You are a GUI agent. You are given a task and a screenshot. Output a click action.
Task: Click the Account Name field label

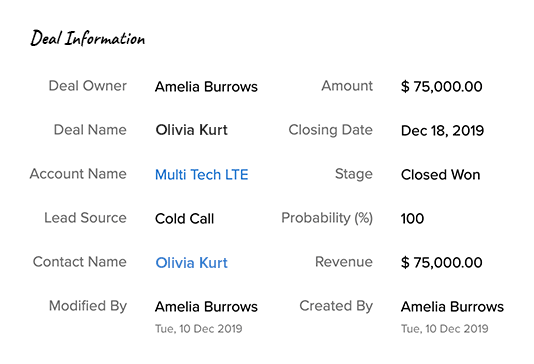point(78,174)
